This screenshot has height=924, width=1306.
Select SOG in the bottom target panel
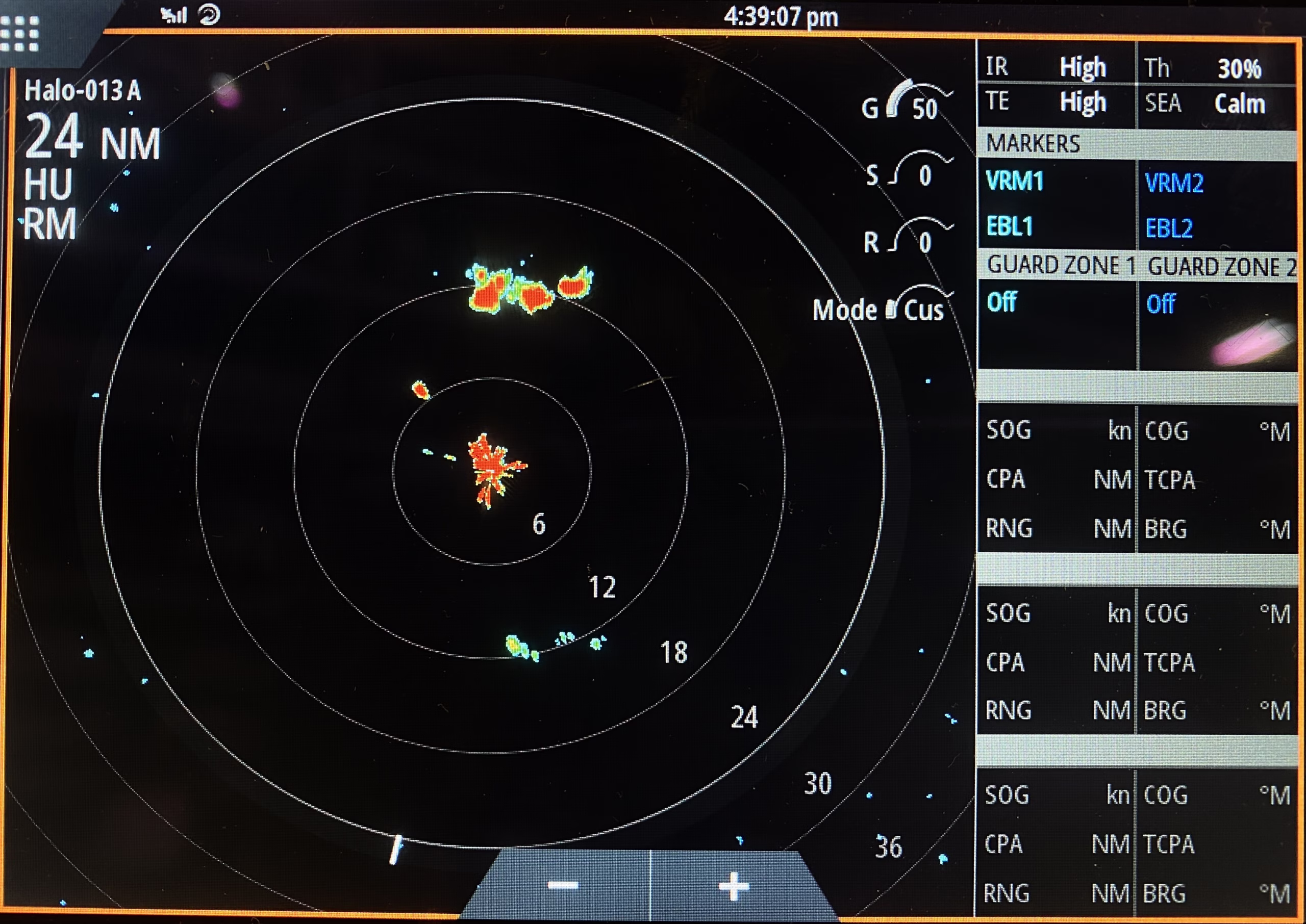point(1007,795)
